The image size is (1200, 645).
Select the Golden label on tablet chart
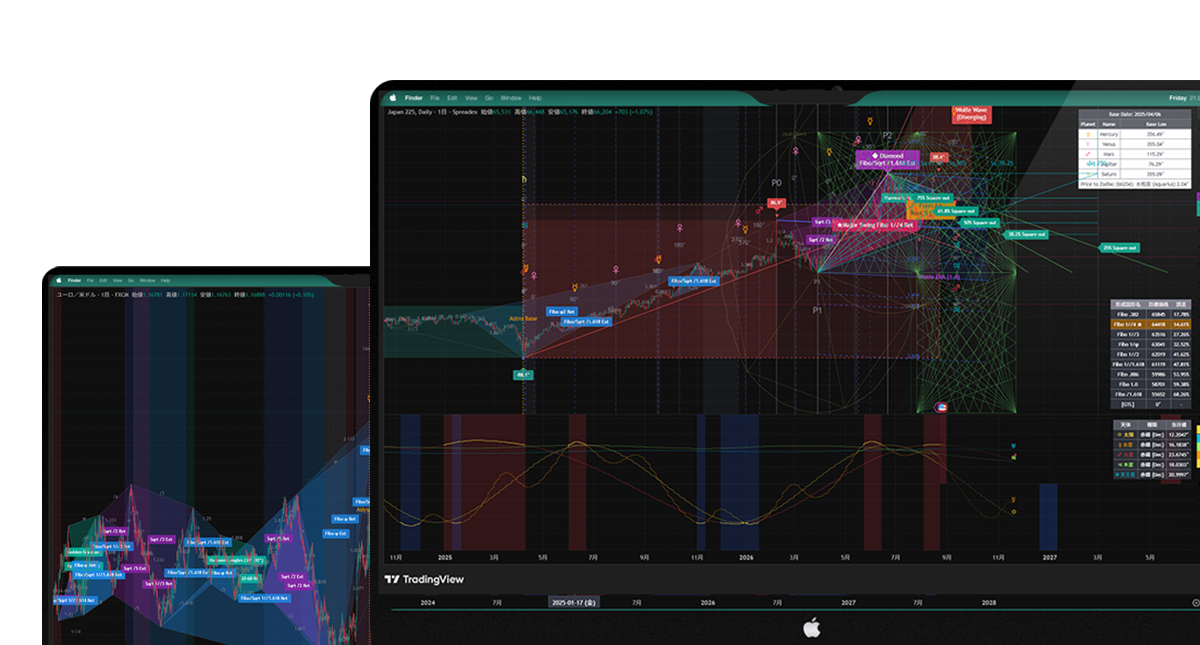click(84, 552)
